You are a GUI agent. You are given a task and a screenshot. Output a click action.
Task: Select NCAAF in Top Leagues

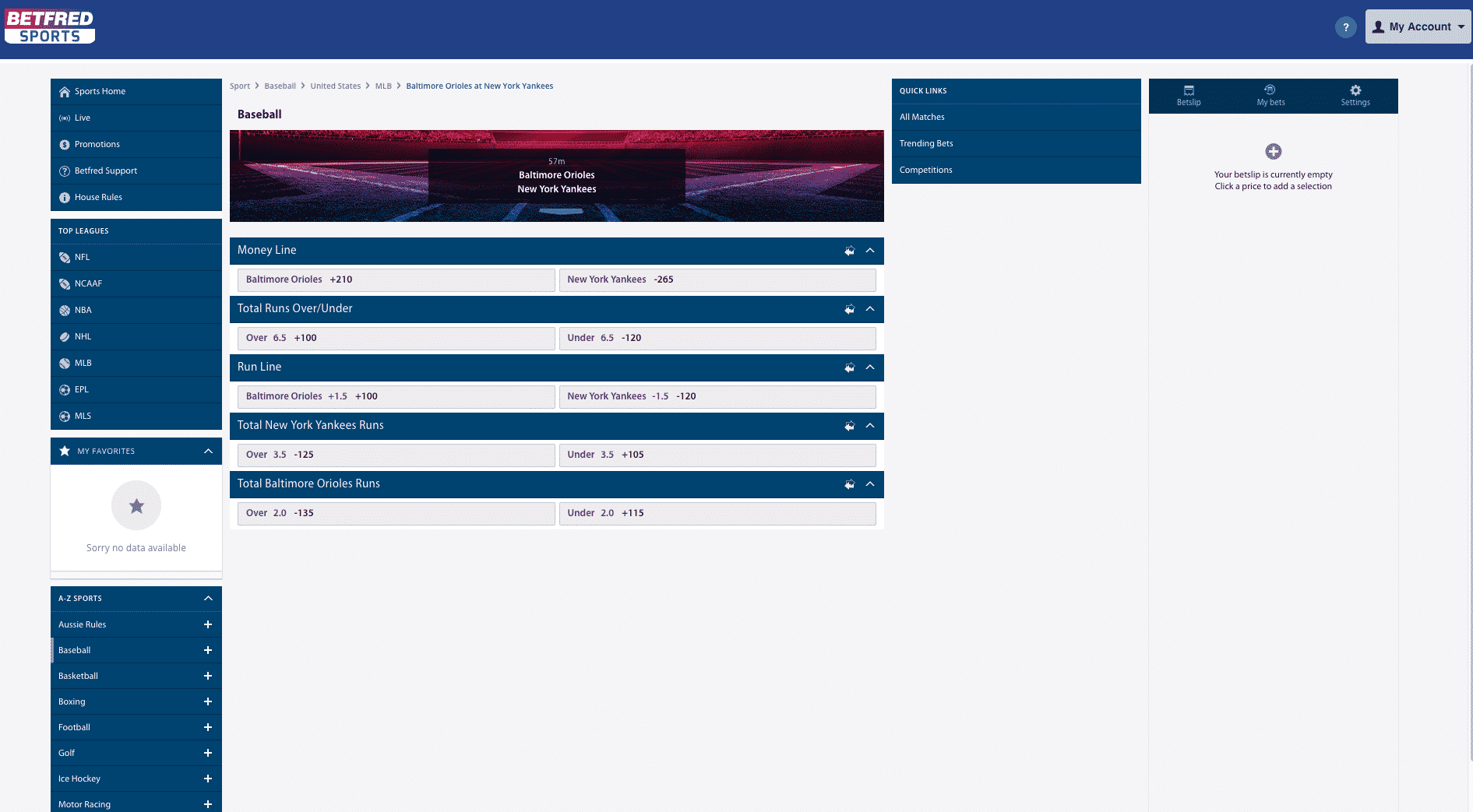pyautogui.click(x=136, y=284)
